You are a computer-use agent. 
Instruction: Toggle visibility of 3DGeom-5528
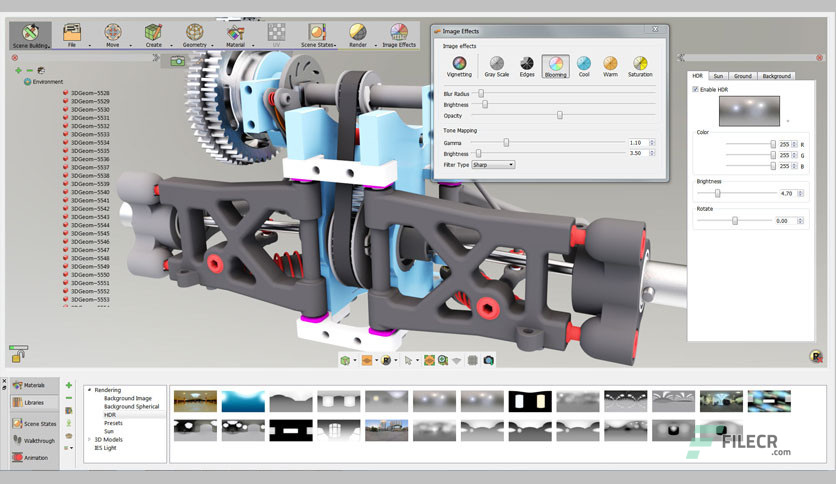(x=66, y=93)
